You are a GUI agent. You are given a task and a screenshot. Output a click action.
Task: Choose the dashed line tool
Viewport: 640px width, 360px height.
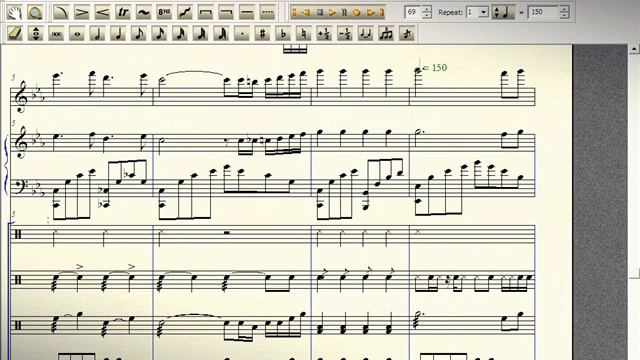[x=267, y=12]
